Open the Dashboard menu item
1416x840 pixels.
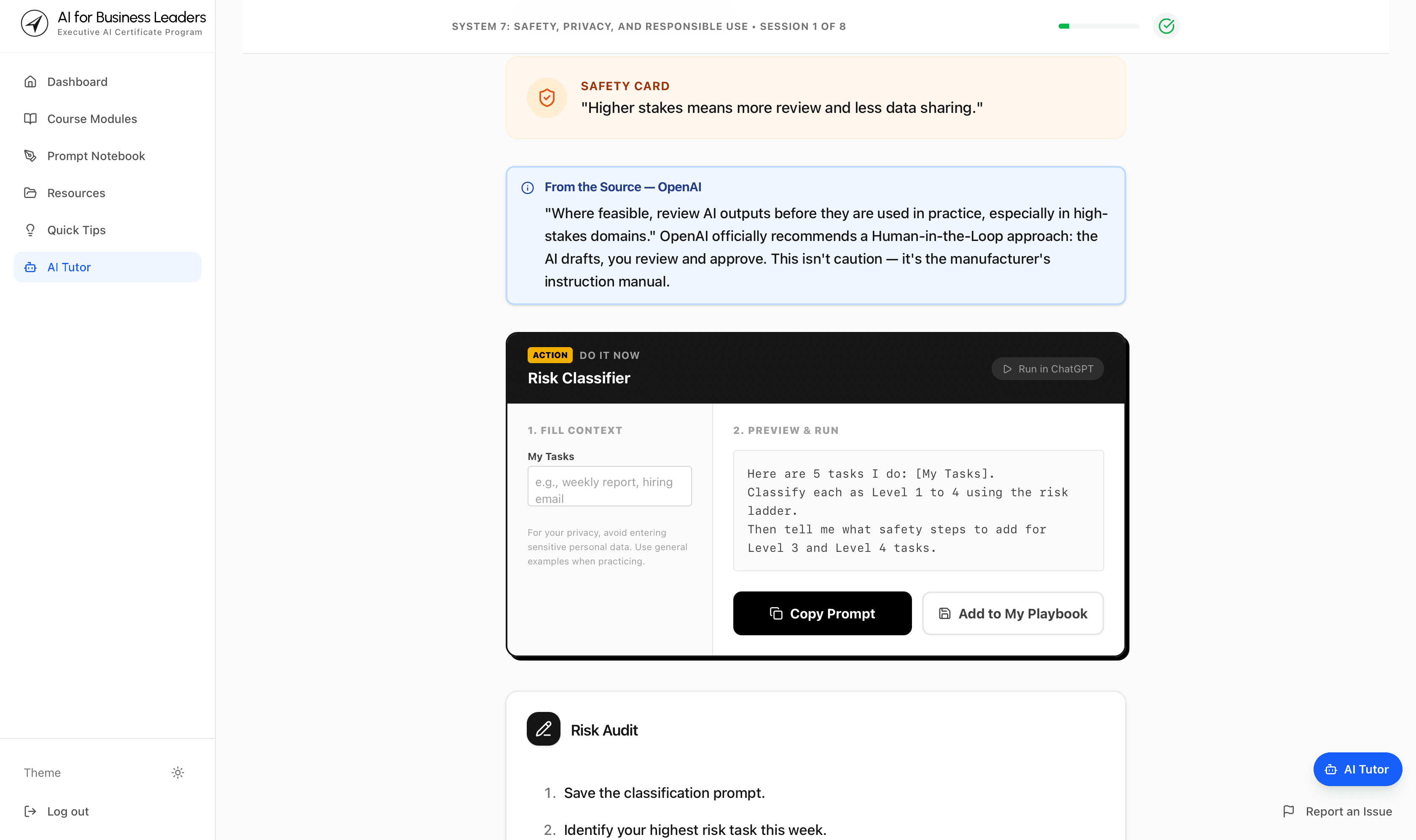[78, 82]
